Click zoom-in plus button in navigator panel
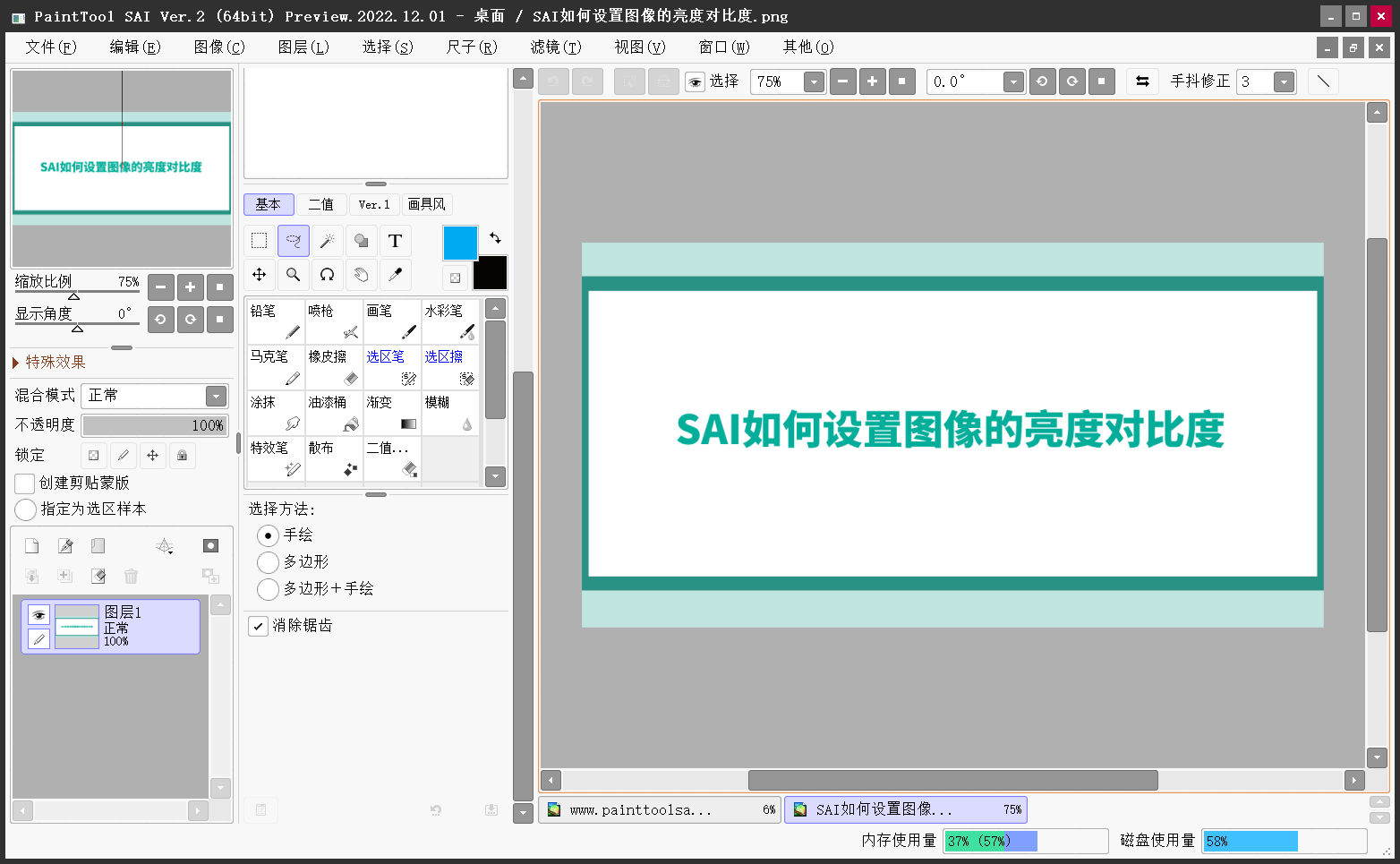 tap(190, 287)
